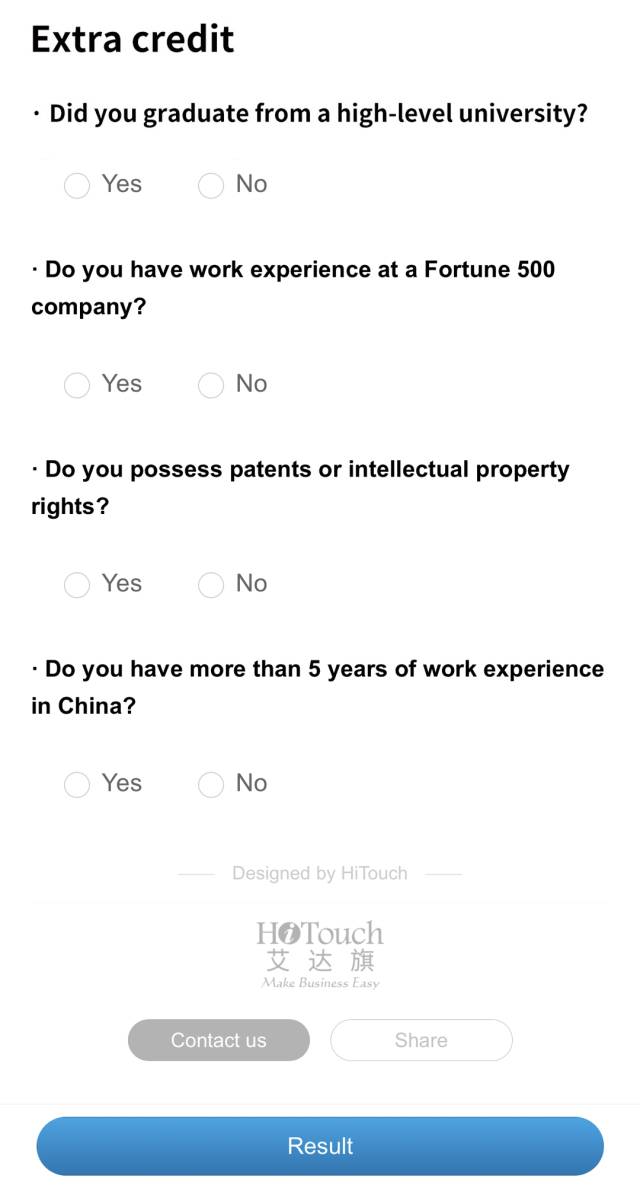This screenshot has width=640, height=1188.
Task: Click the Contact us button
Action: tap(219, 1040)
